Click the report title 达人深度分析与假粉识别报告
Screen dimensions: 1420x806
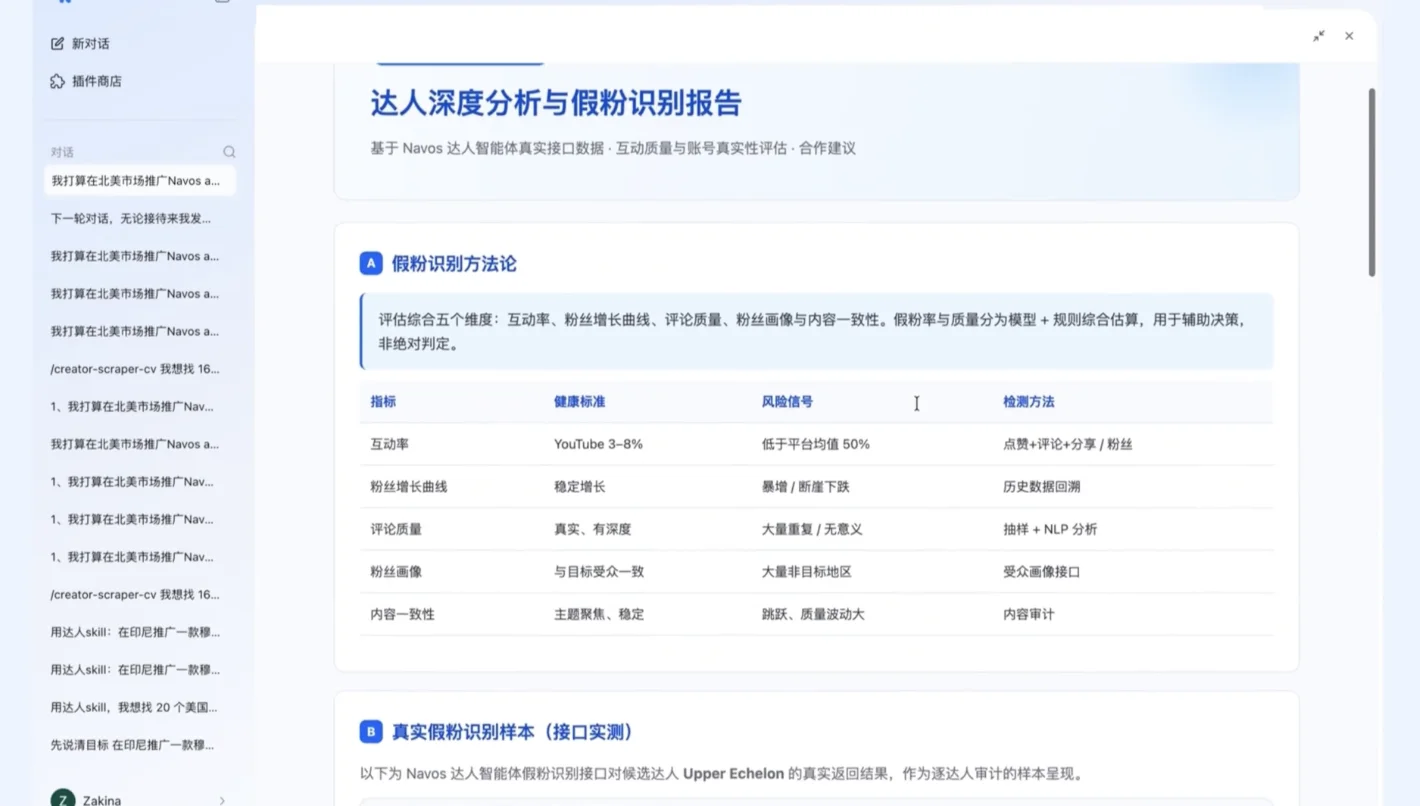(x=556, y=104)
